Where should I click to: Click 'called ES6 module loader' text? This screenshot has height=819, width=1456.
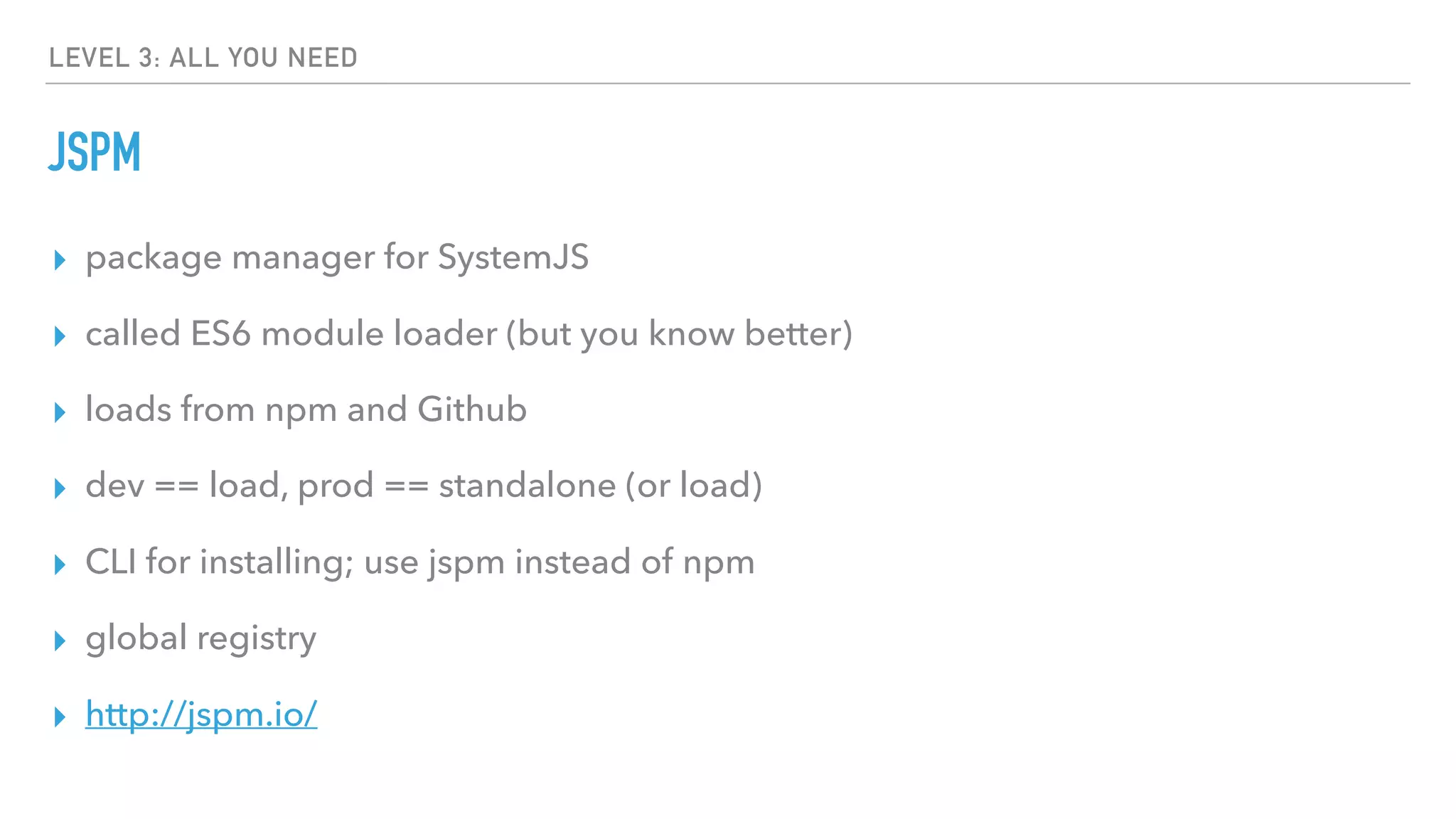291,334
